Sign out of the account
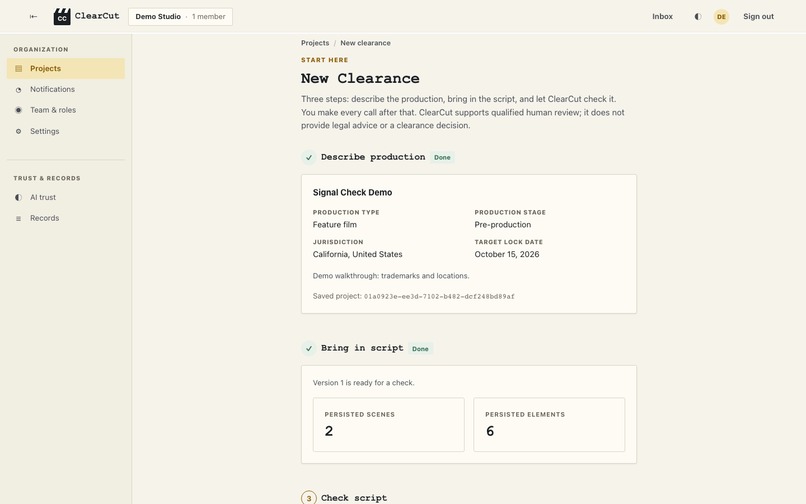Viewport: 806px width, 504px height. click(x=758, y=16)
